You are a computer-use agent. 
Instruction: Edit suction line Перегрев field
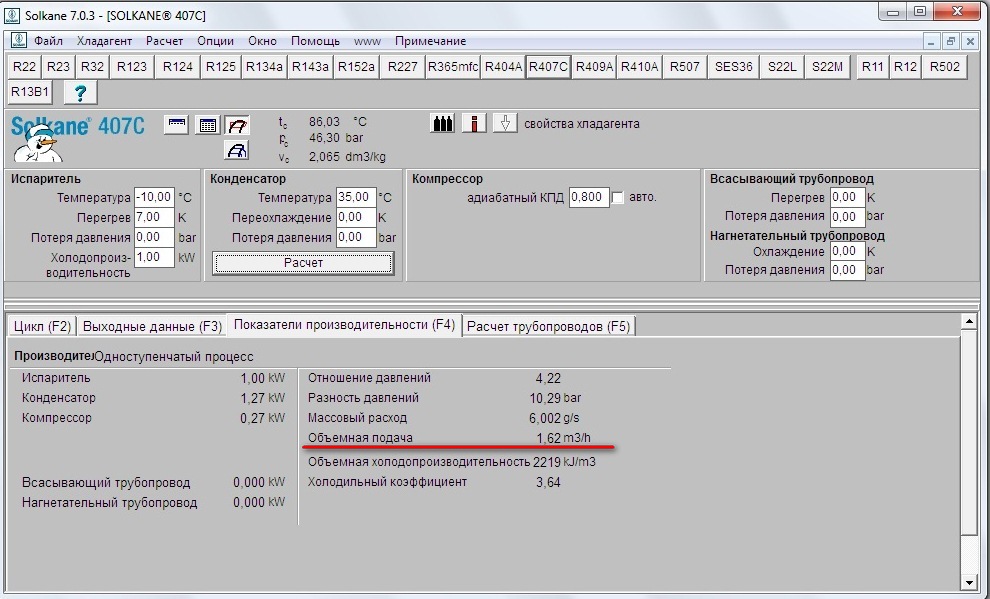click(847, 197)
